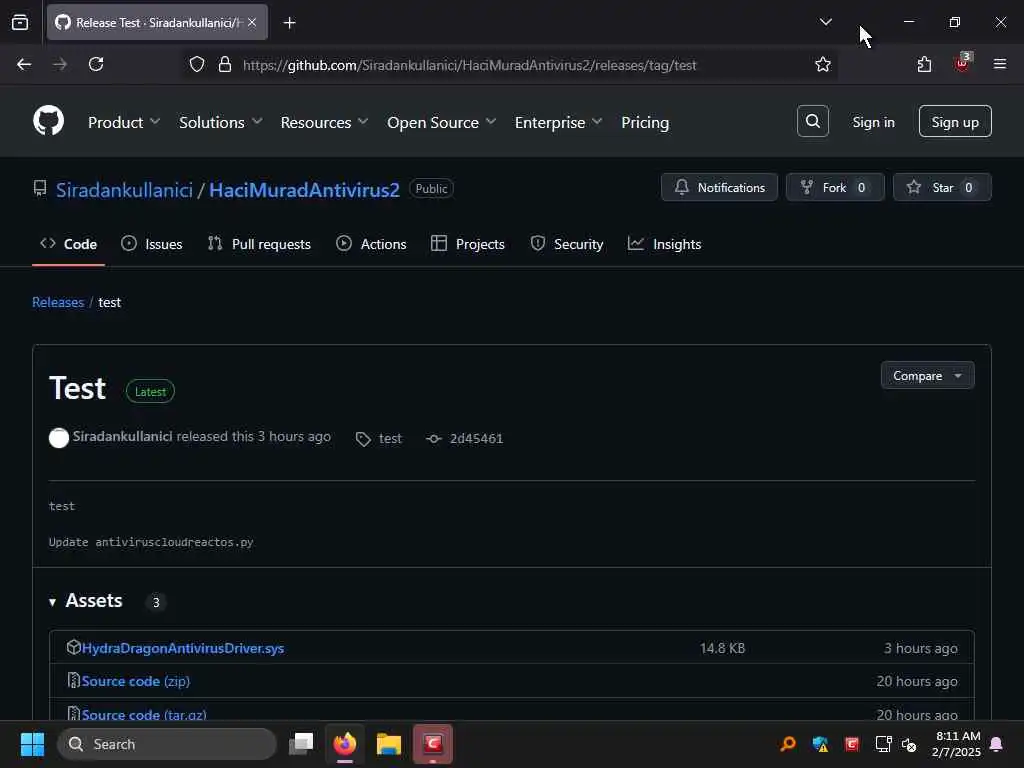The width and height of the screenshot is (1024, 768).
Task: Click the Siradankullanici author name link
Action: [122, 436]
